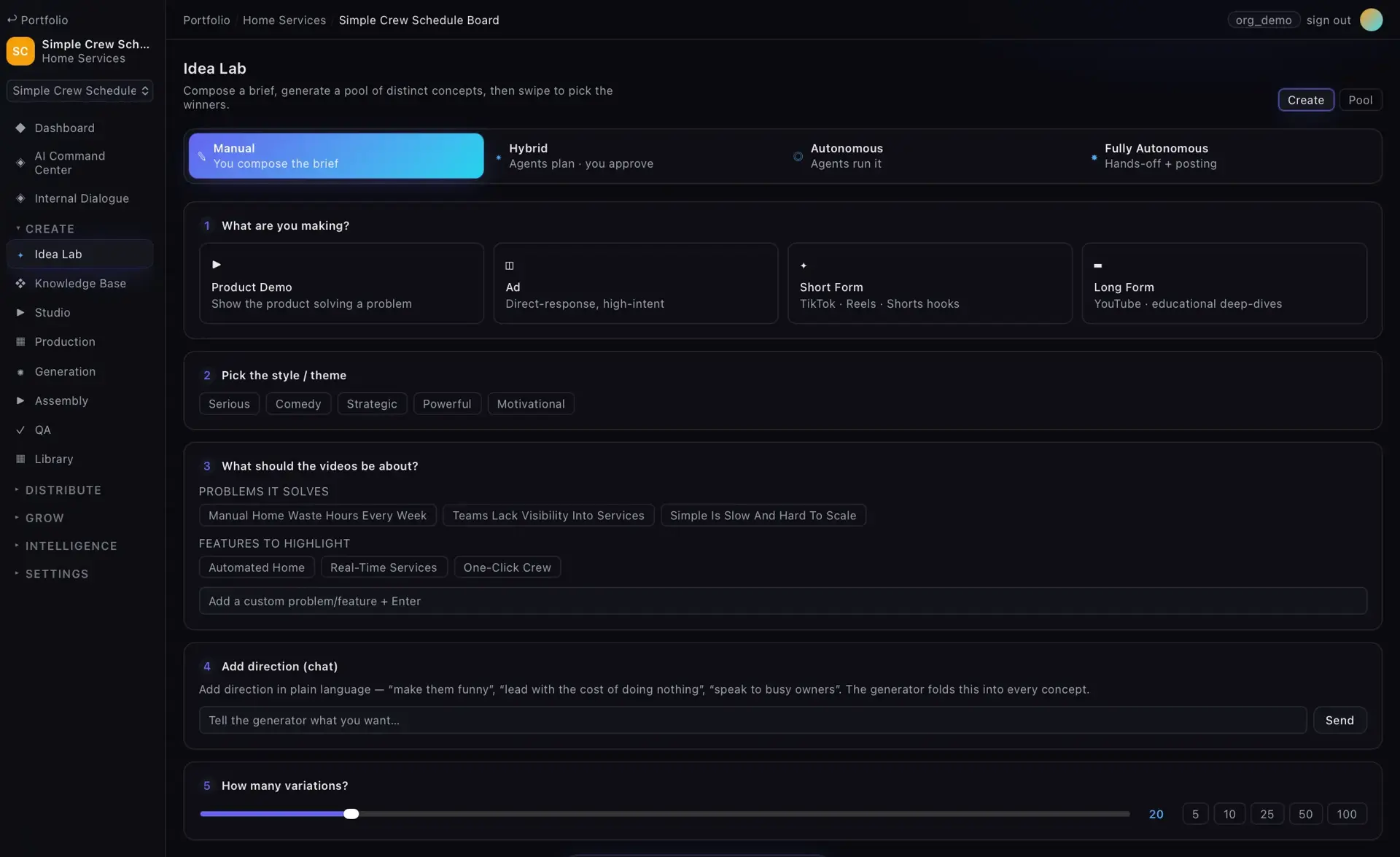Click the Long Form bar icon
This screenshot has width=1400, height=857.
1097,265
